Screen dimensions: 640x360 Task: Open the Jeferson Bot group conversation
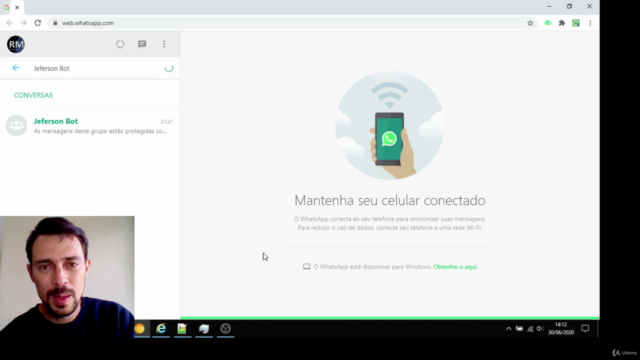tap(90, 125)
